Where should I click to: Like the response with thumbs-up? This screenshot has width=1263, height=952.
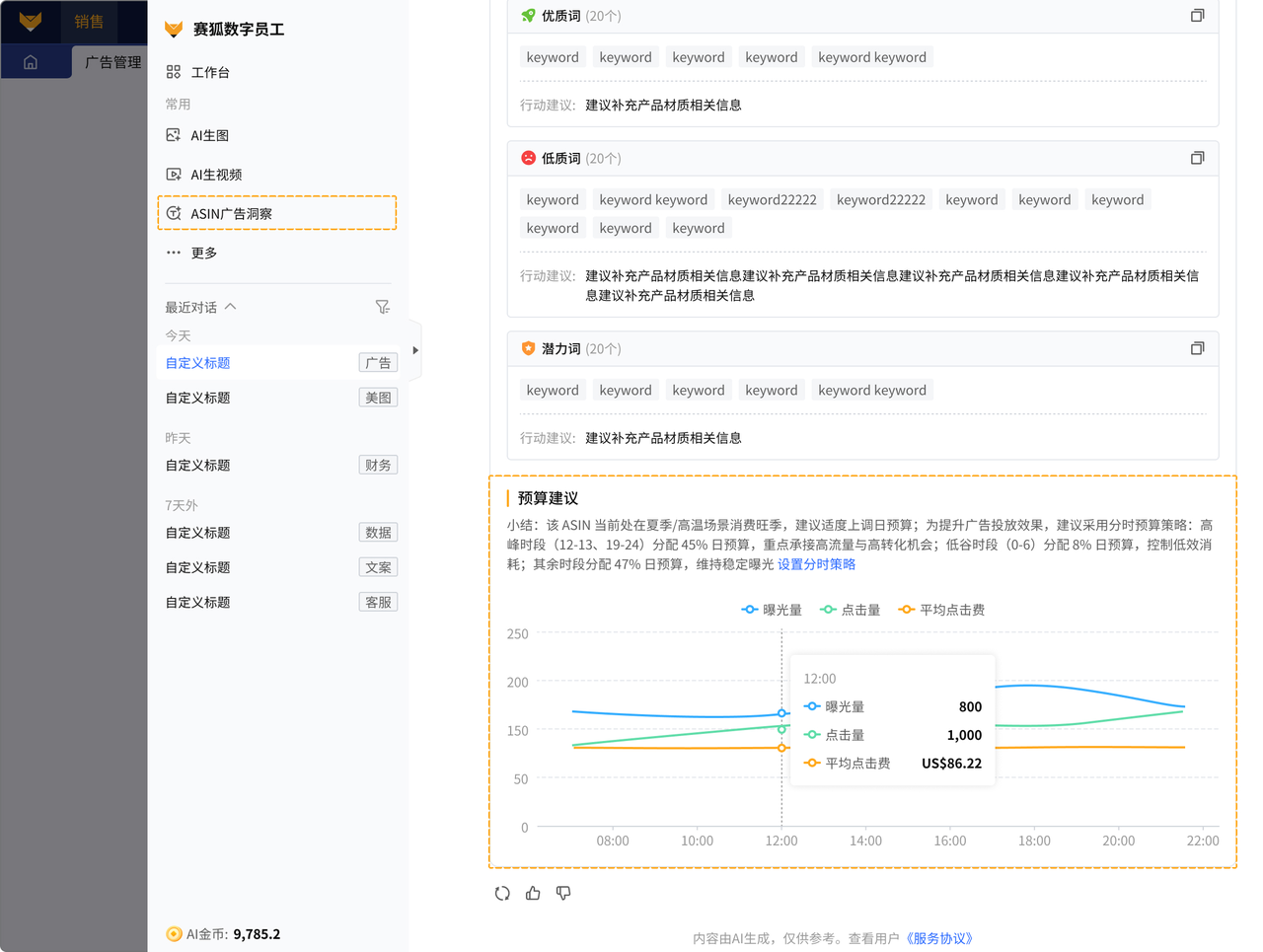pos(533,893)
